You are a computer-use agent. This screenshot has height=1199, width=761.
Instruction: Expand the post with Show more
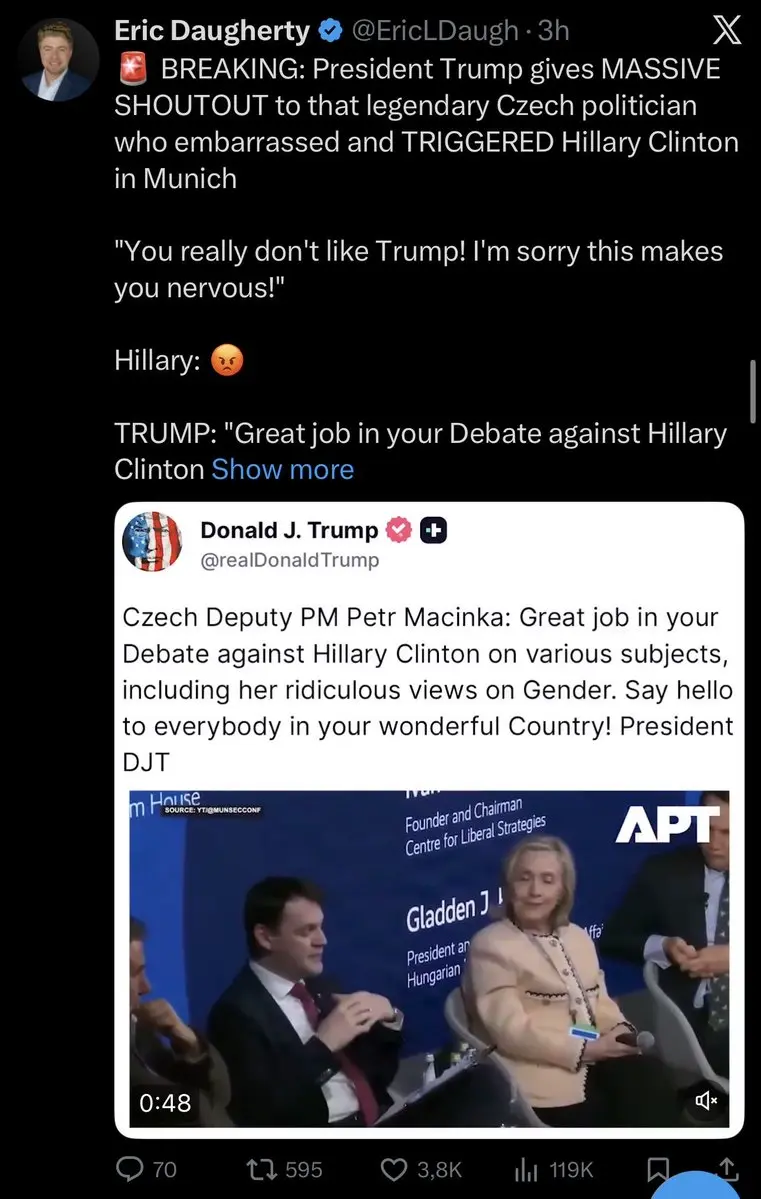pos(282,469)
